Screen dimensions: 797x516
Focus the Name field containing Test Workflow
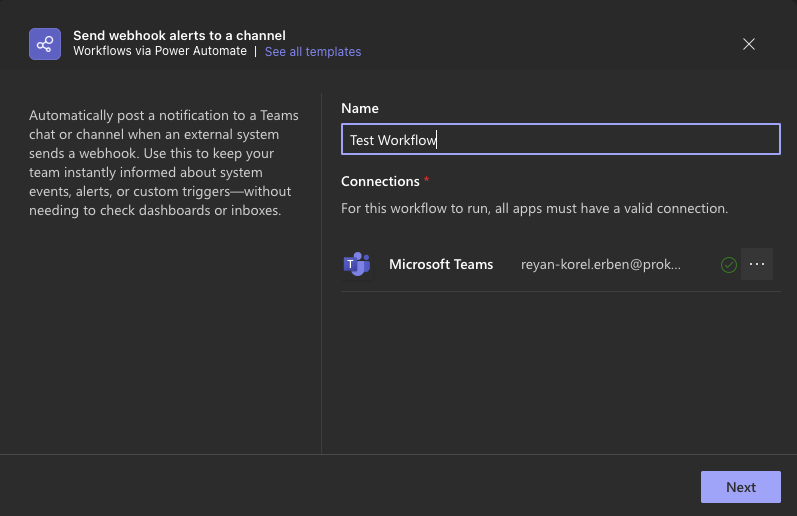coord(560,140)
